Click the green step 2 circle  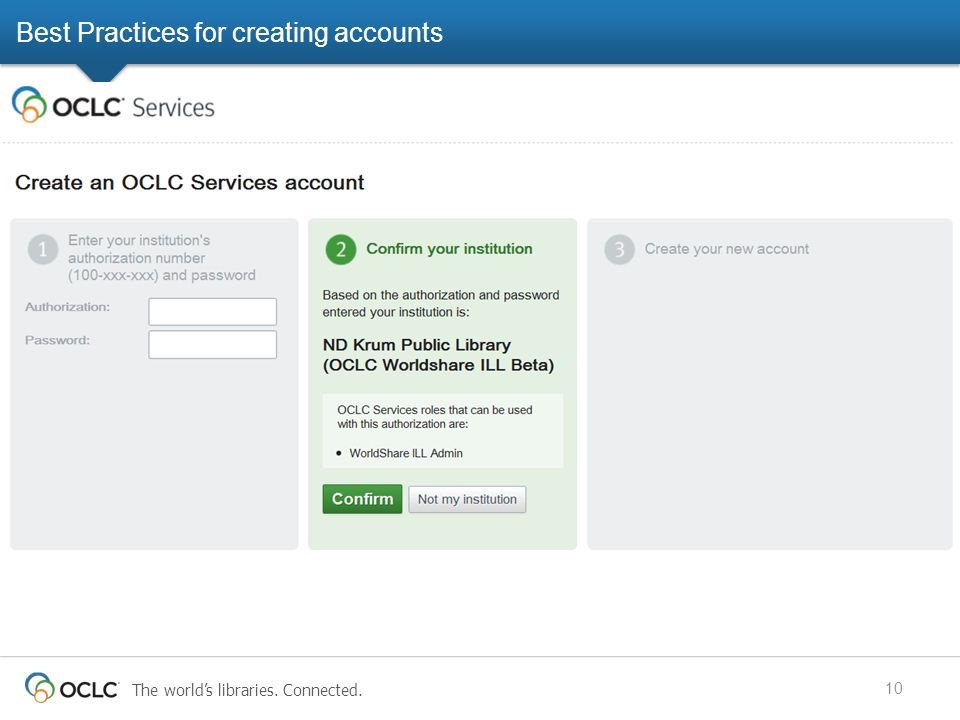point(340,249)
